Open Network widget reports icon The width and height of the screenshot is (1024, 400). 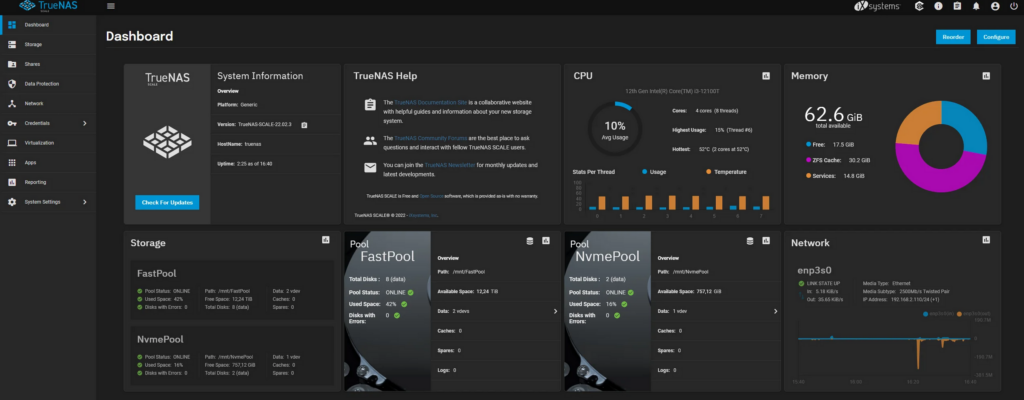pyautogui.click(x=986, y=240)
